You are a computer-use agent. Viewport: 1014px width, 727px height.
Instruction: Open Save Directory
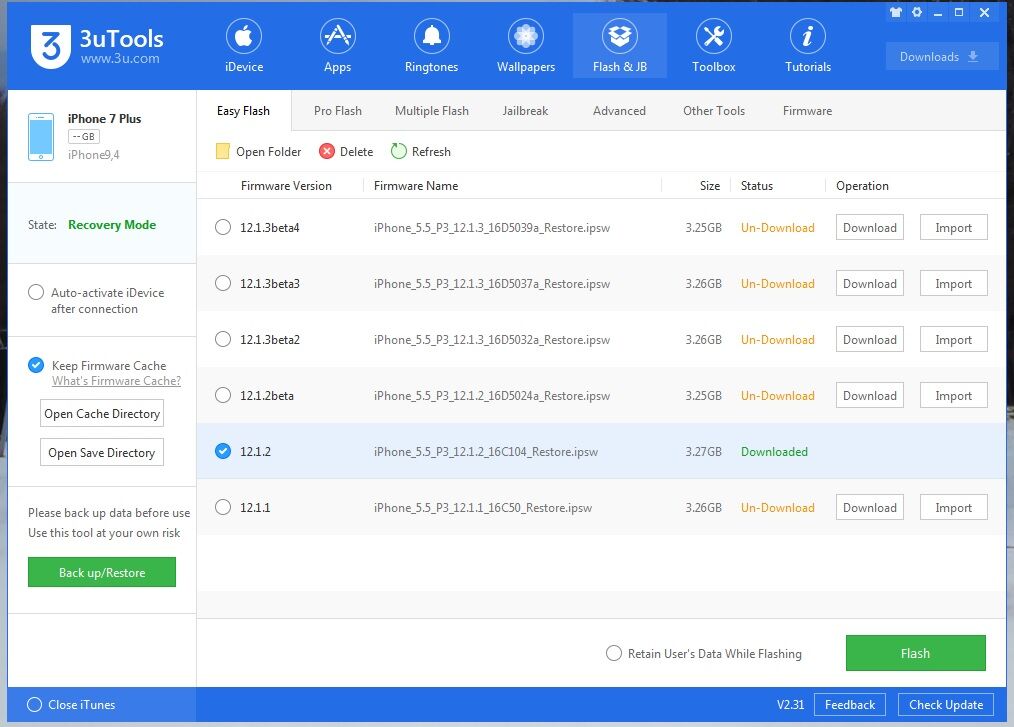[x=102, y=452]
